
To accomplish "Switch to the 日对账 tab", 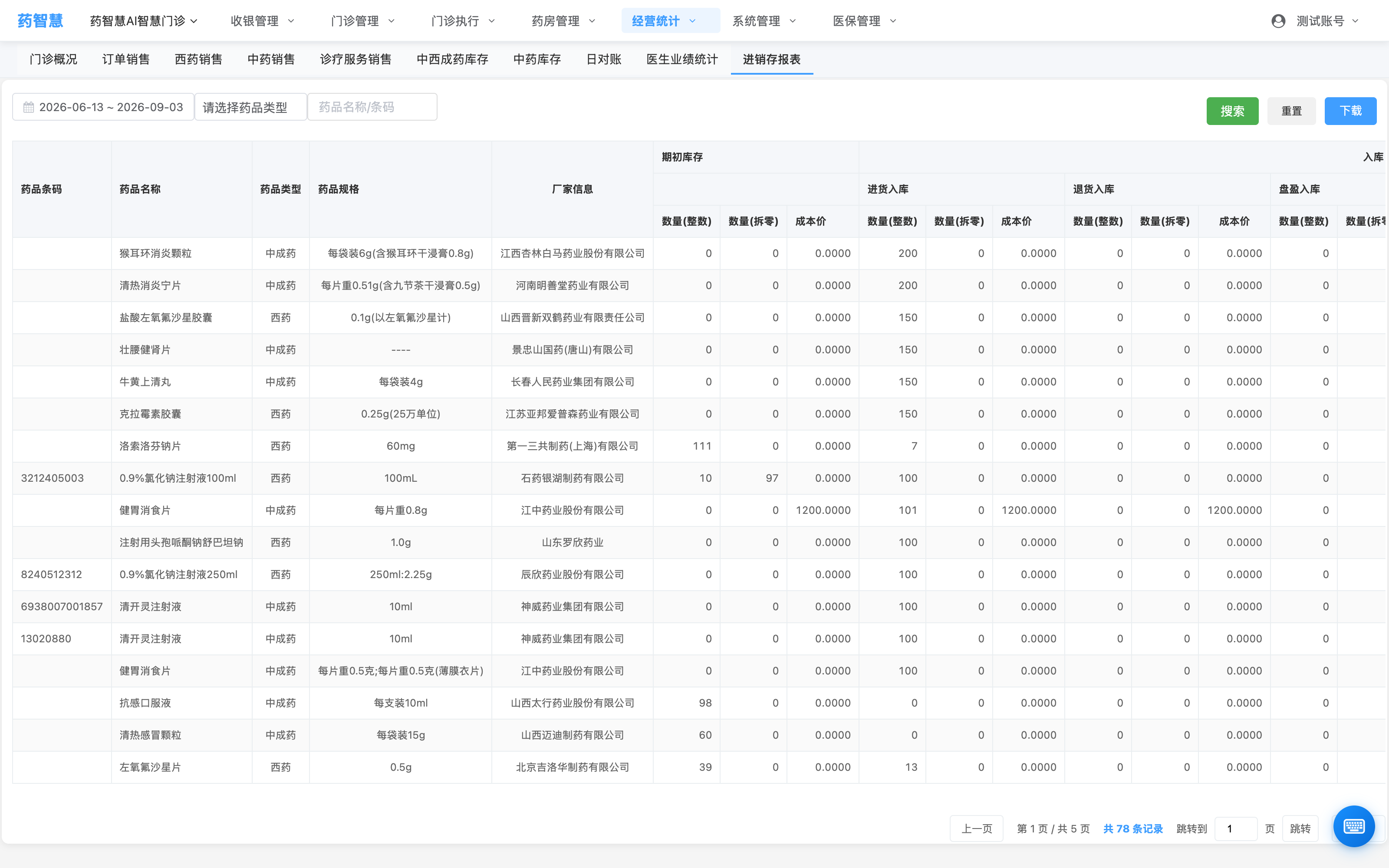I will click(604, 59).
